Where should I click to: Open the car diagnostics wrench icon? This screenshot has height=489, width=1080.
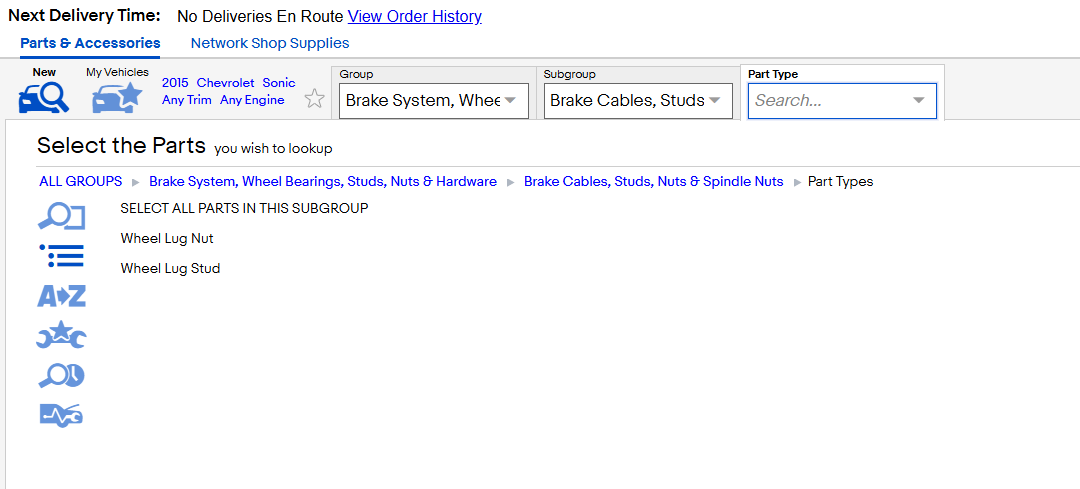(61, 415)
